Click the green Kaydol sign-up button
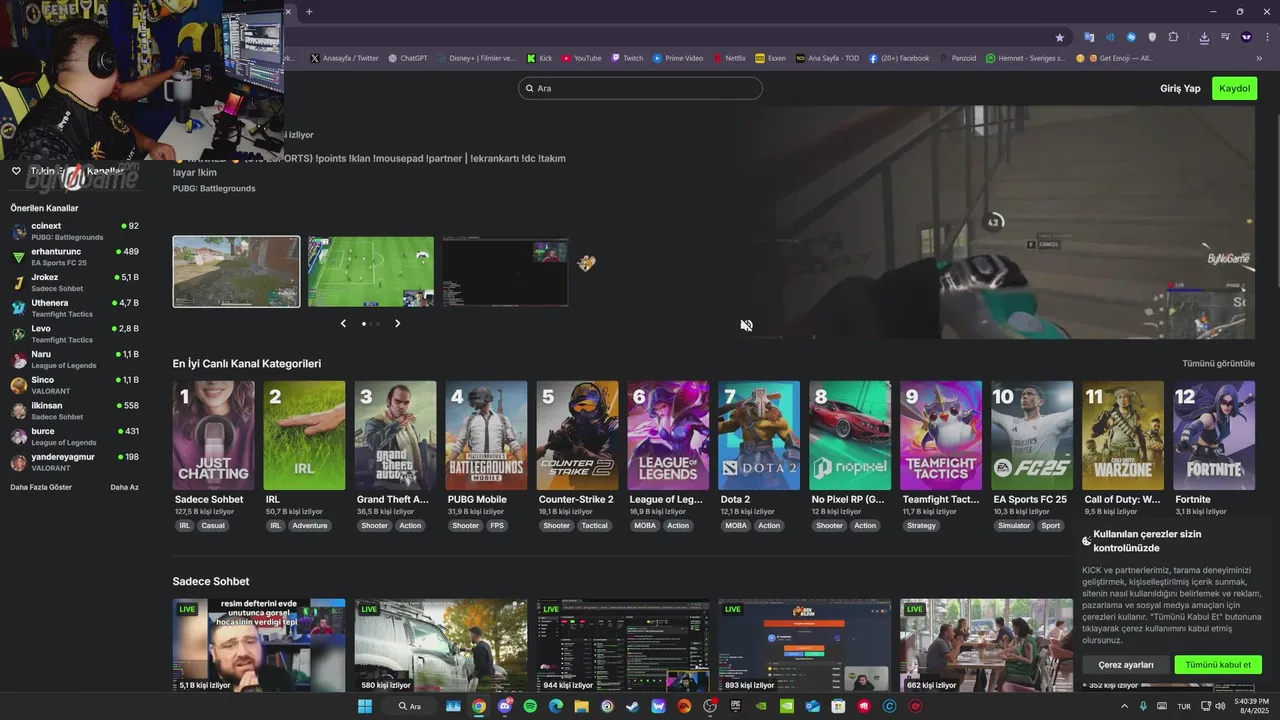The width and height of the screenshot is (1280, 720). point(1234,88)
